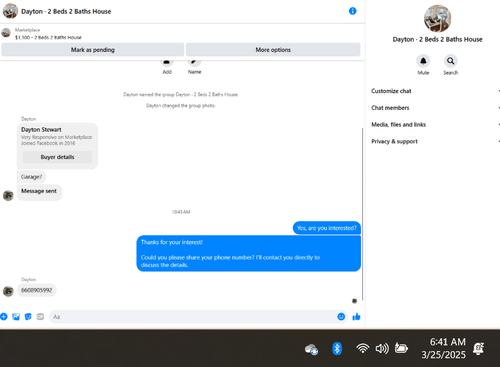The width and height of the screenshot is (500, 367).
Task: Click Dayton's avatar beside the phone number
Action: pos(8,291)
